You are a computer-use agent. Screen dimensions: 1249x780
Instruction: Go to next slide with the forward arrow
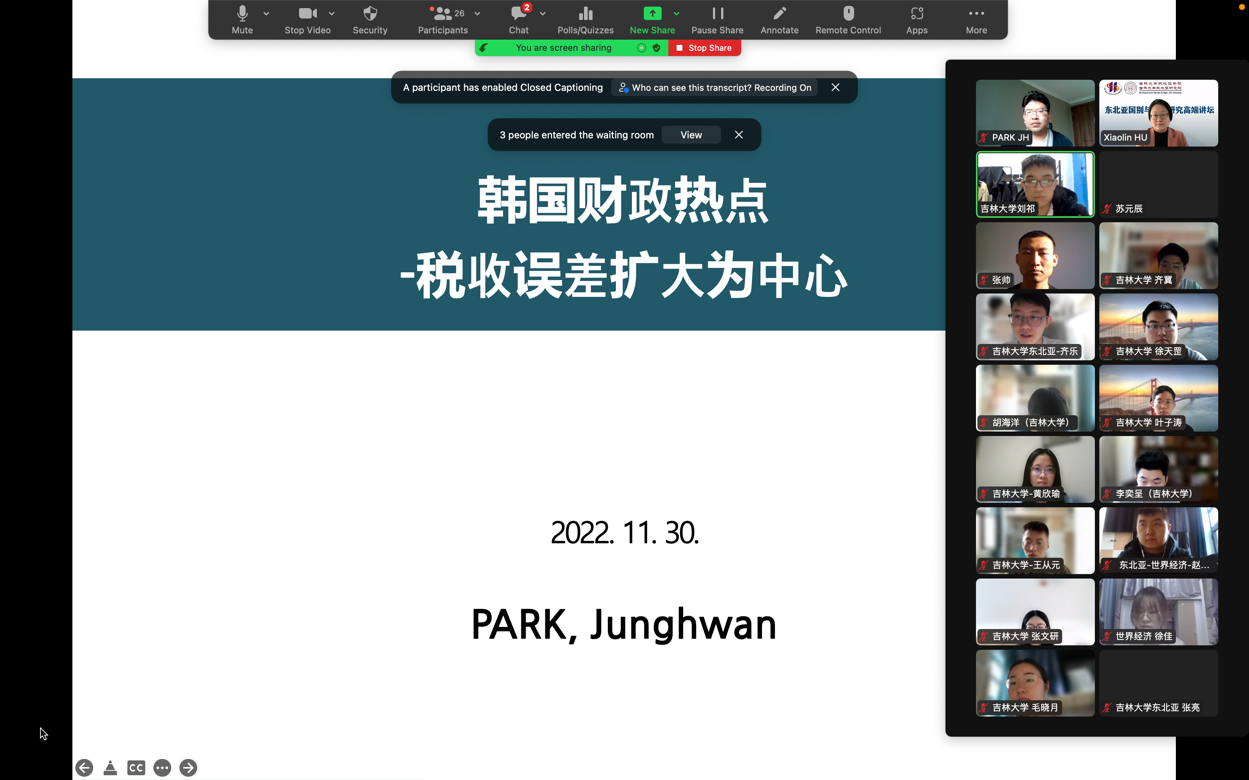tap(188, 768)
